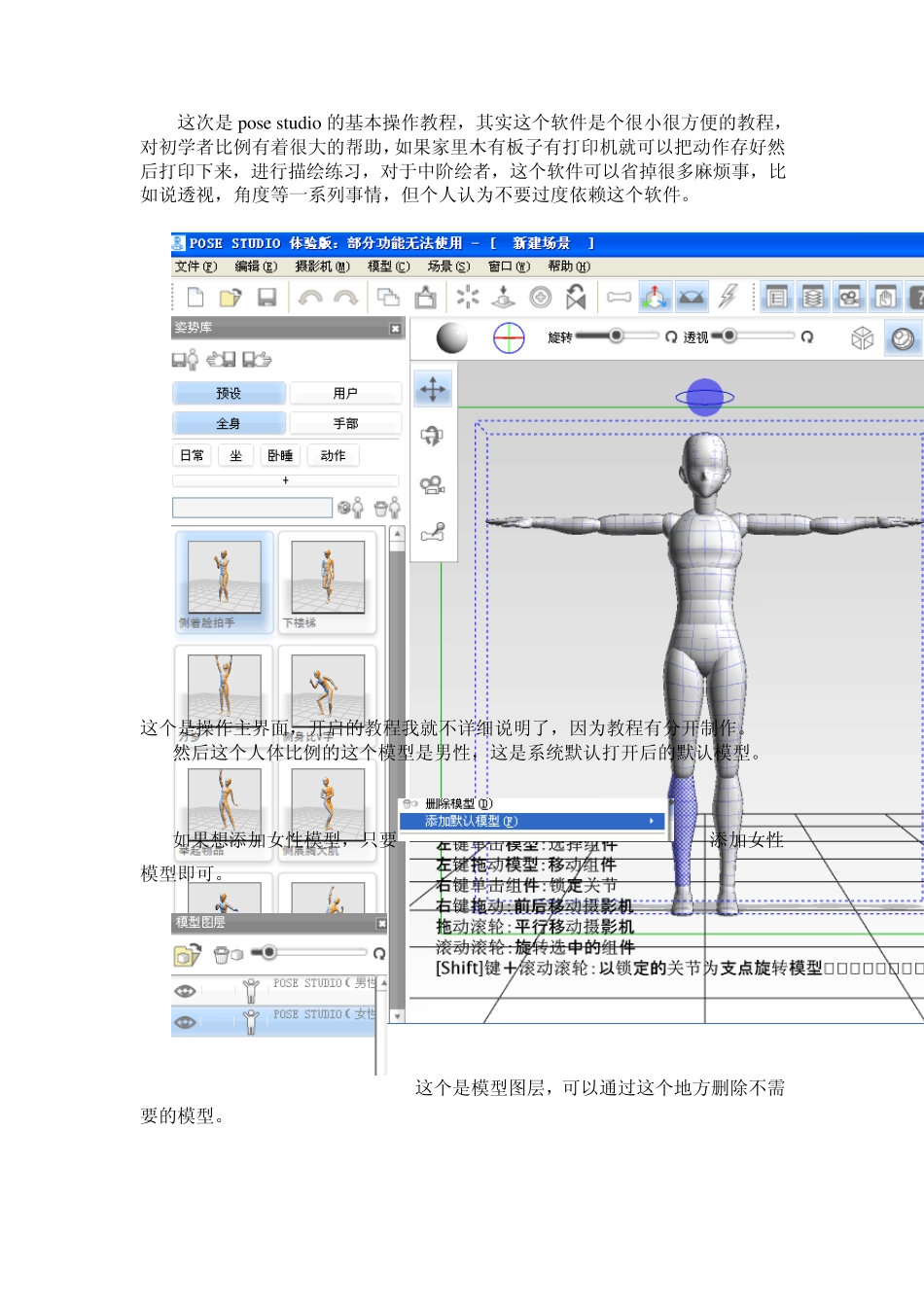Viewport: 924px width, 1307px height.
Task: Click the circular target toolbar icon
Action: click(x=540, y=298)
